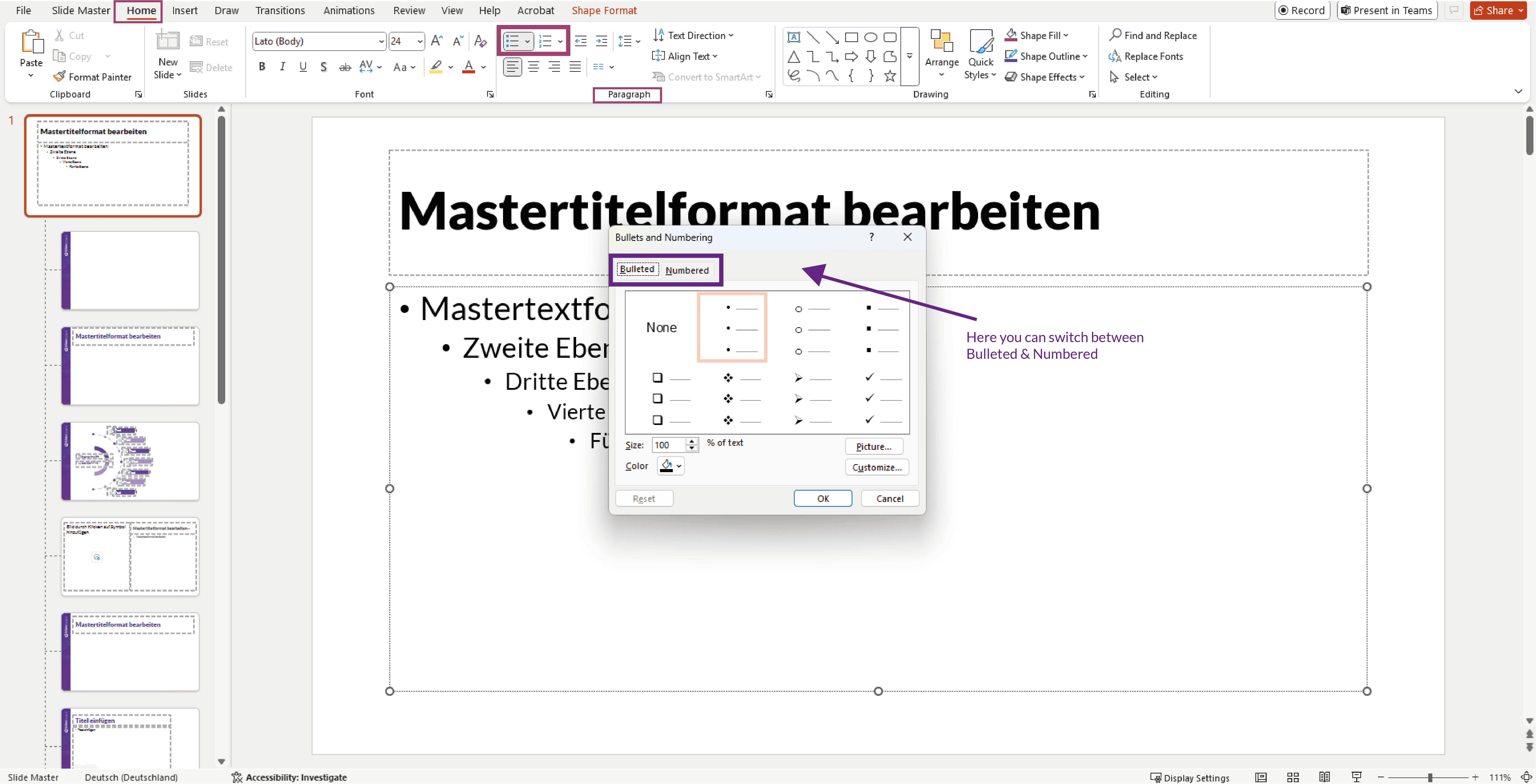Click the Cut scissors icon
Image resolution: width=1536 pixels, height=784 pixels.
pos(60,35)
